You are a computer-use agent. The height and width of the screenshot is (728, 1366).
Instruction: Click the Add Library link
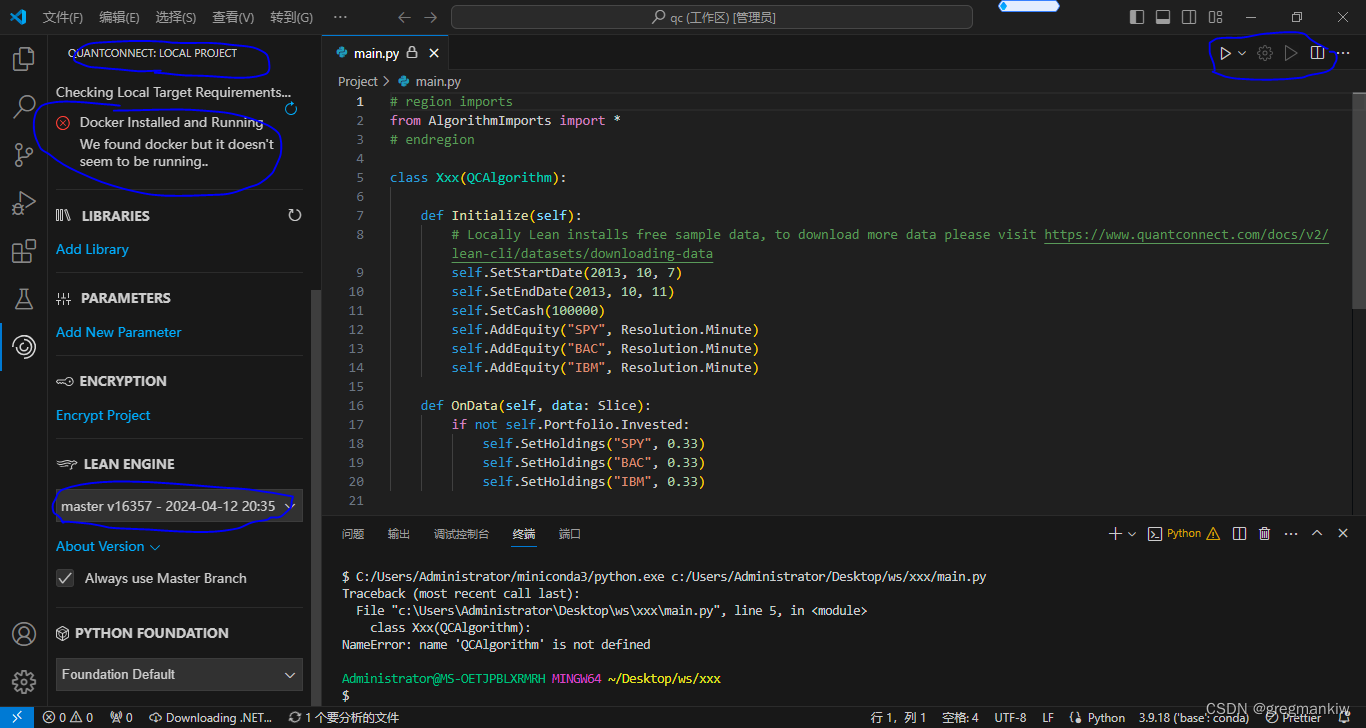click(x=92, y=249)
